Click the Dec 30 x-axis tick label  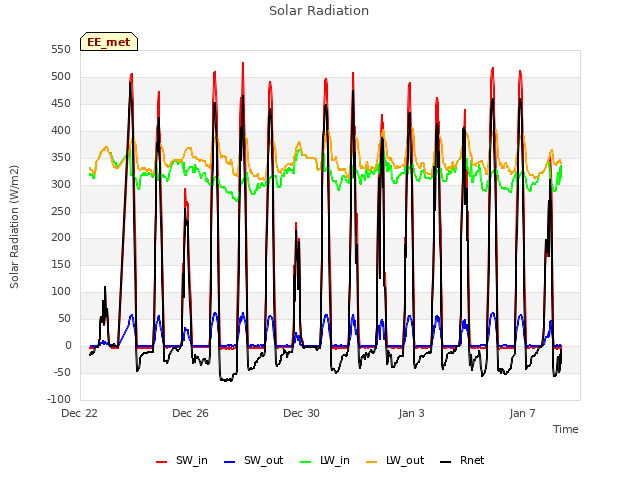[302, 413]
